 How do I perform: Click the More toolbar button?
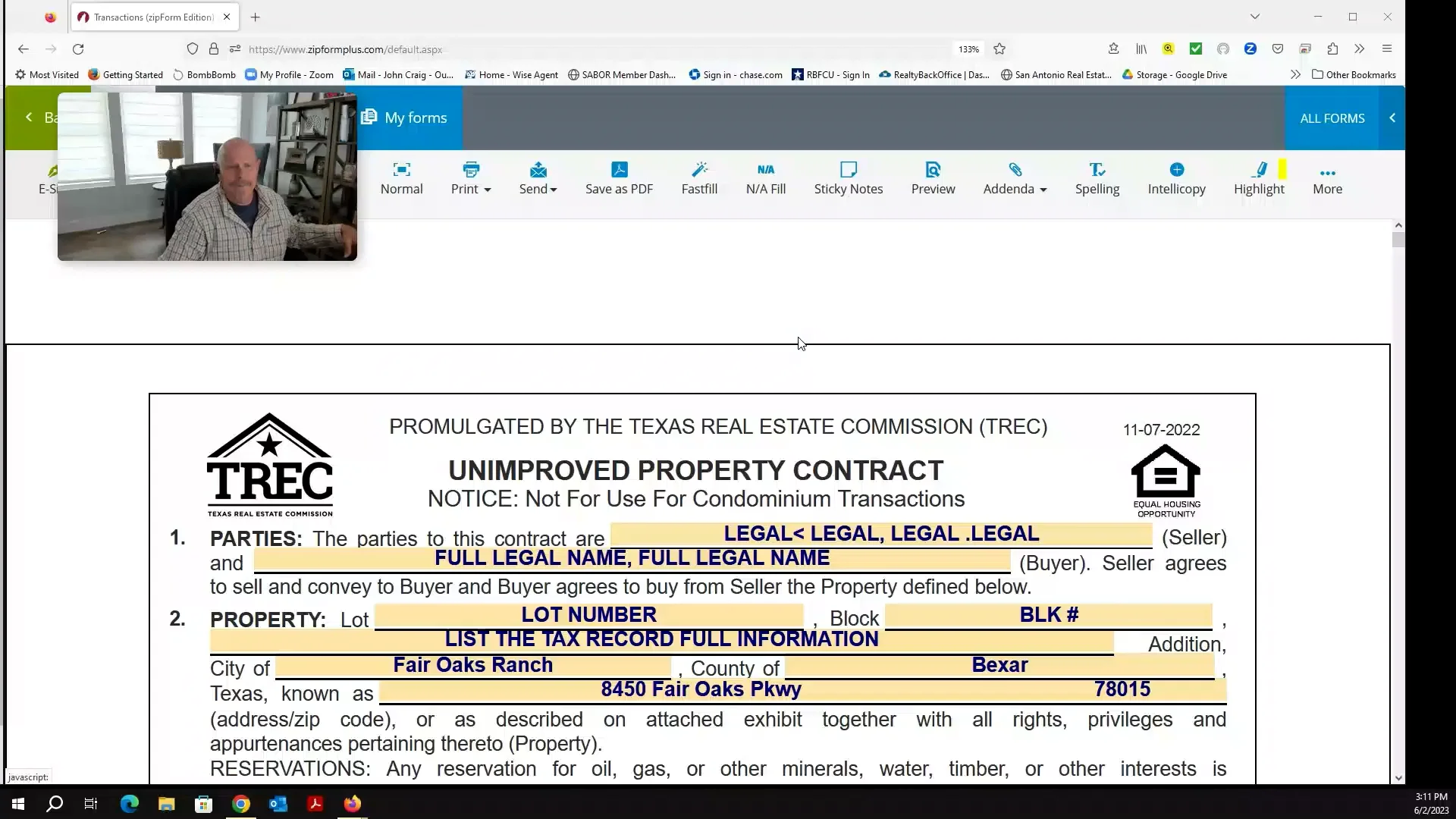tap(1327, 178)
